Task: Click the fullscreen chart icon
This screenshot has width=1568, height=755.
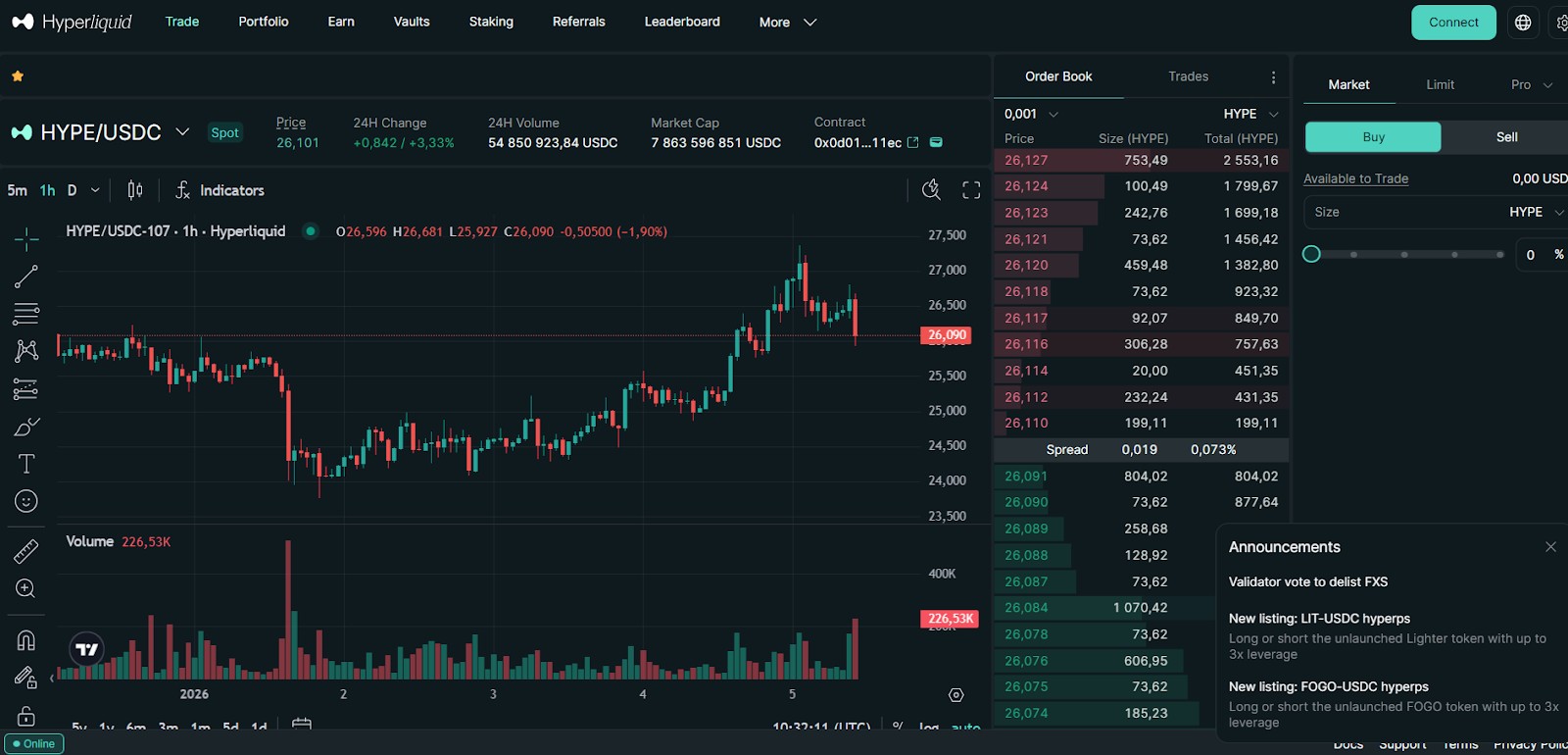Action: [971, 190]
